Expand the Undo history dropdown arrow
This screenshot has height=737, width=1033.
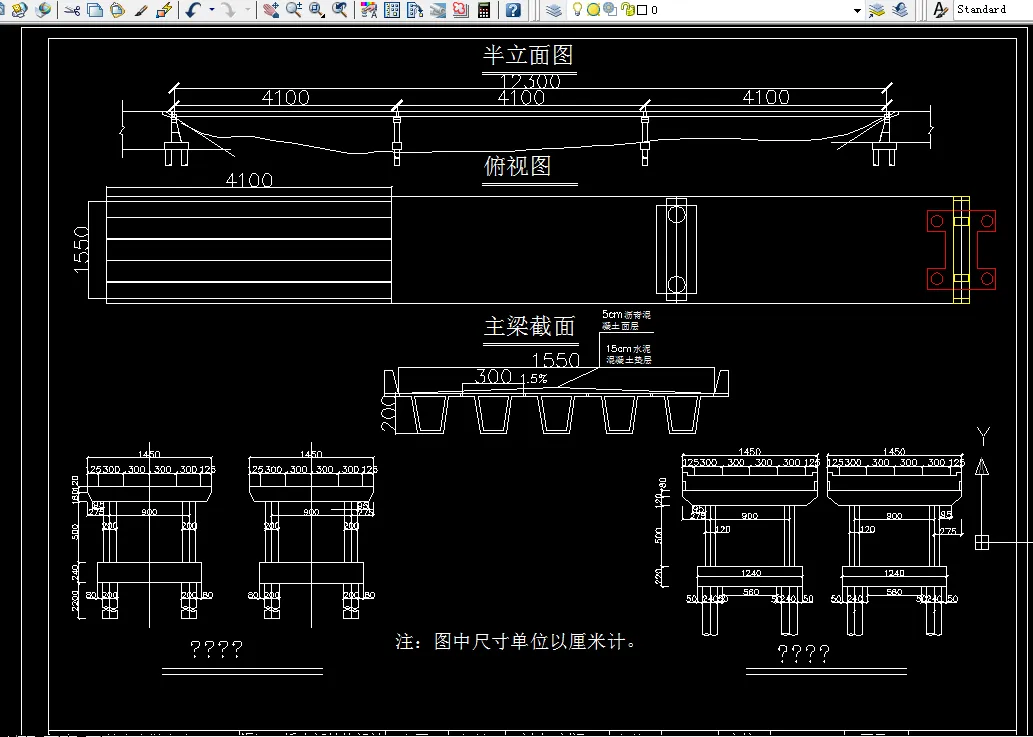click(x=210, y=9)
